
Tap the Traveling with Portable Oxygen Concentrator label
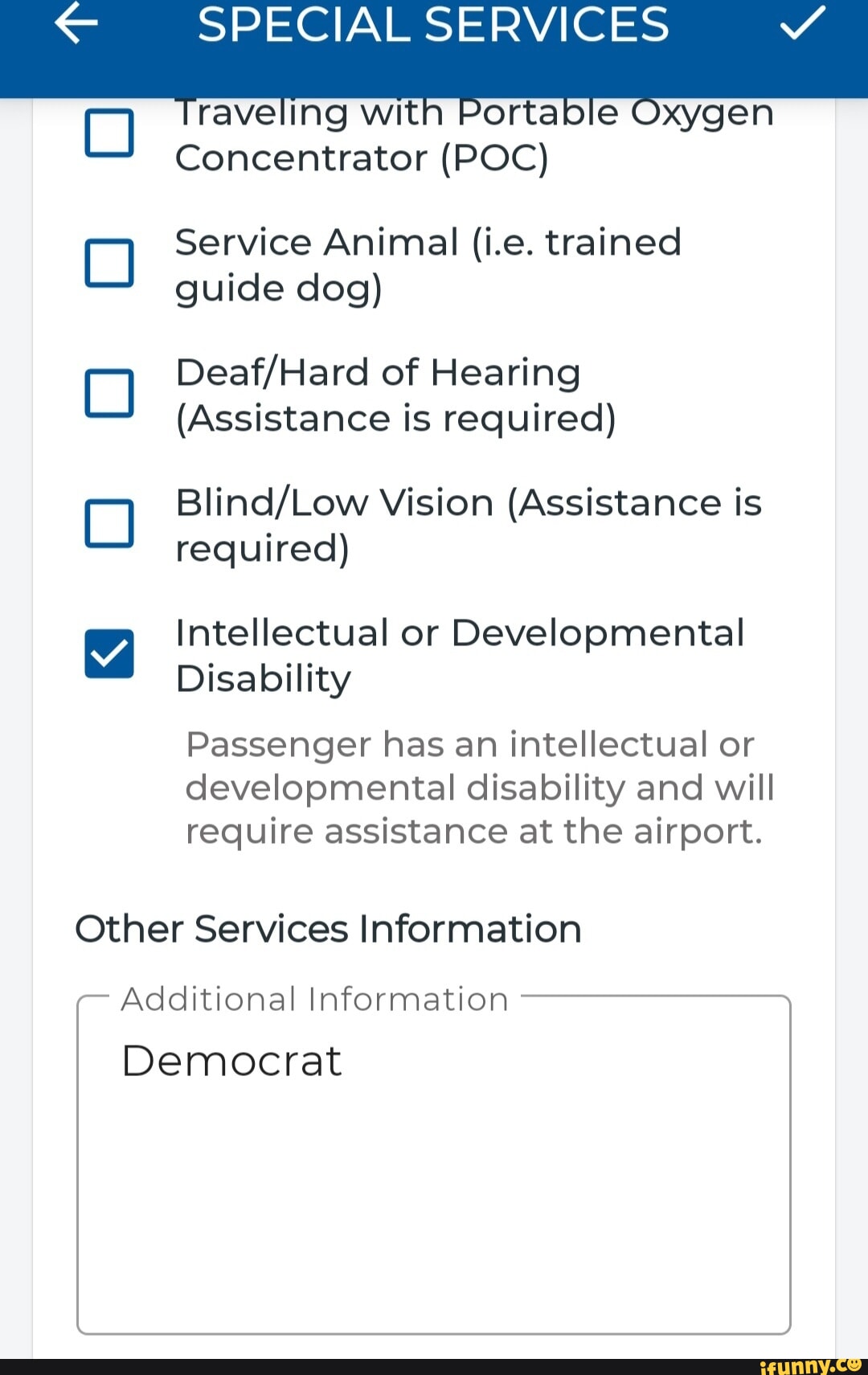coord(474,135)
